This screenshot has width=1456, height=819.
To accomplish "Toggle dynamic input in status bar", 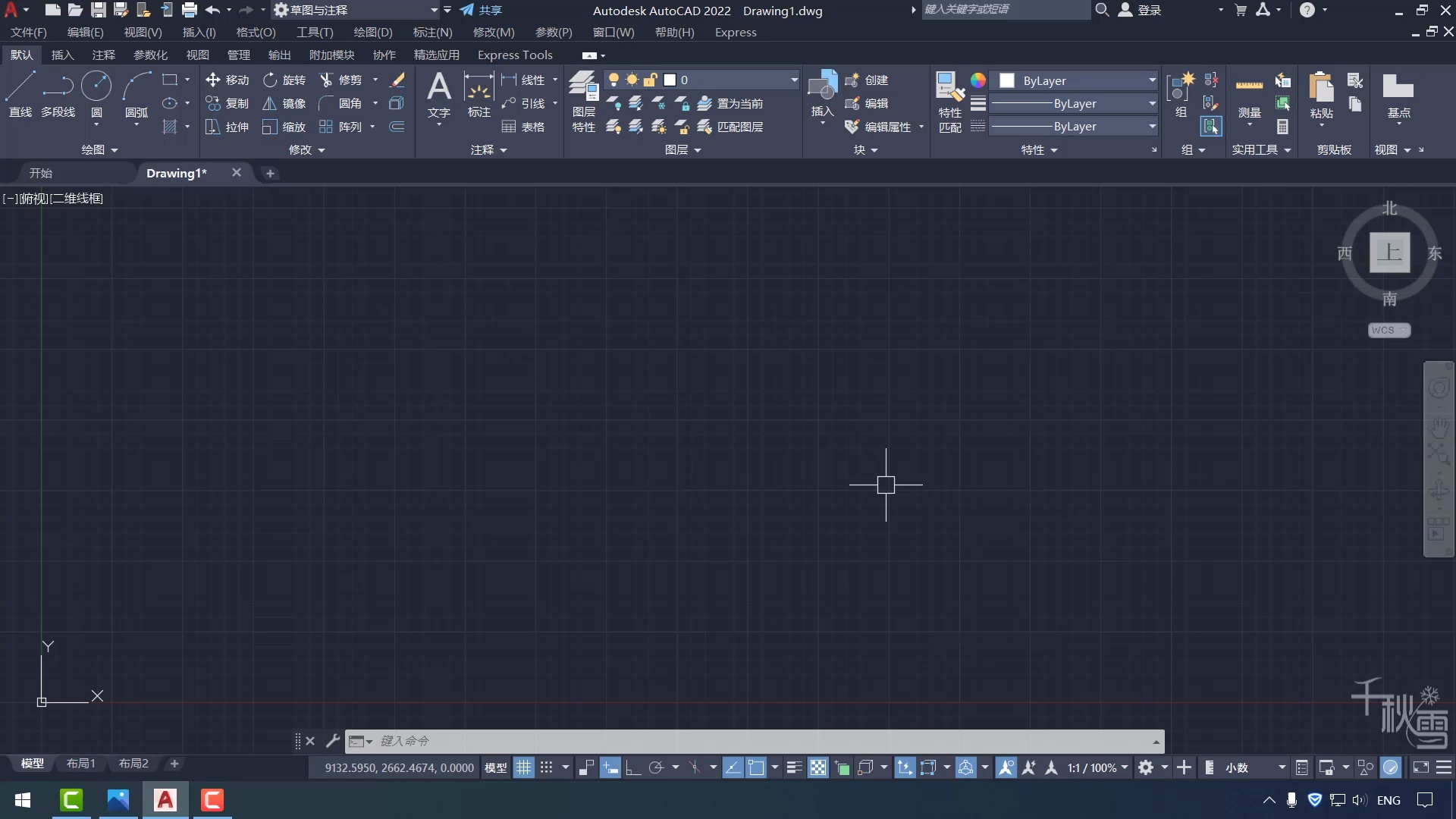I will tap(610, 767).
